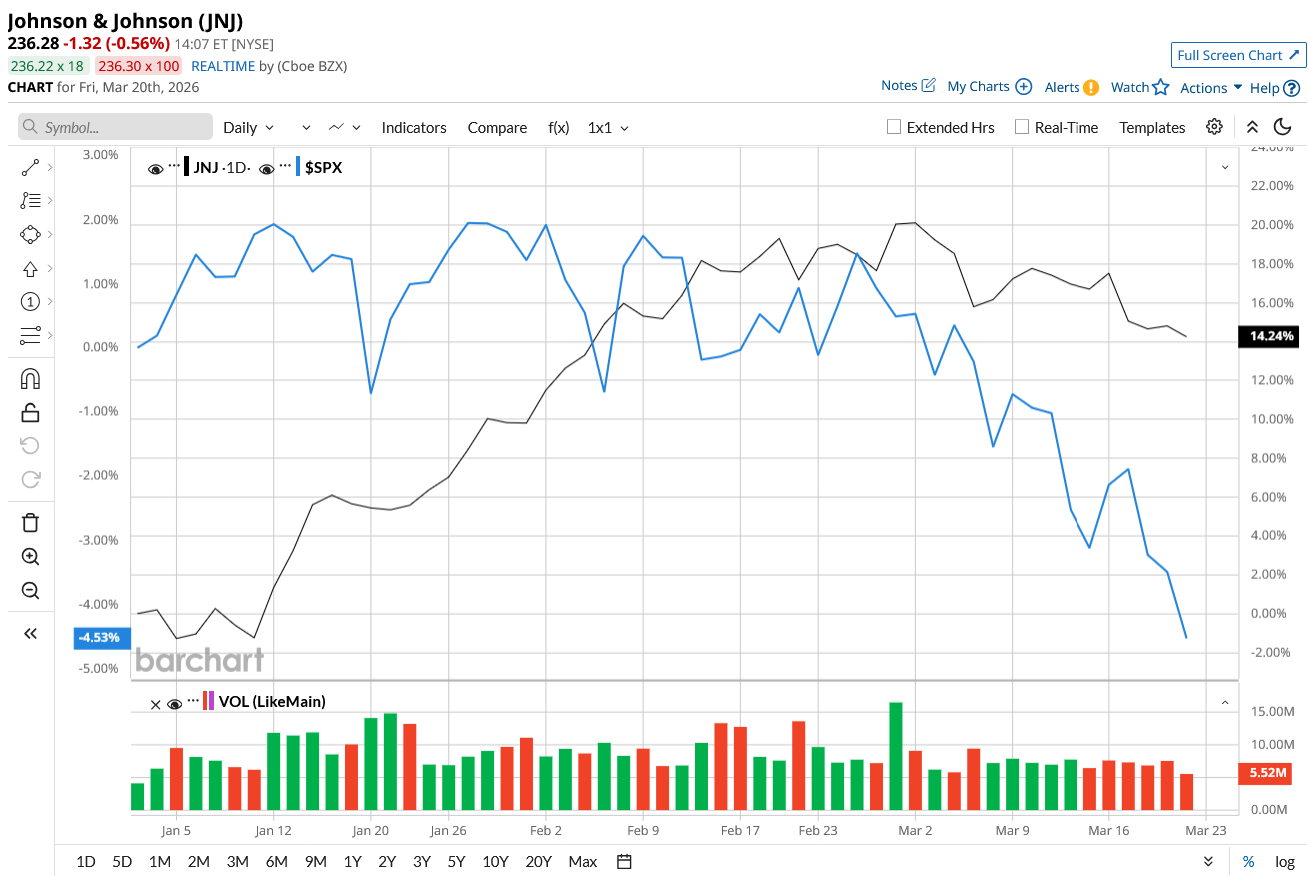Click the VOL red-purple color swatch

tap(208, 701)
